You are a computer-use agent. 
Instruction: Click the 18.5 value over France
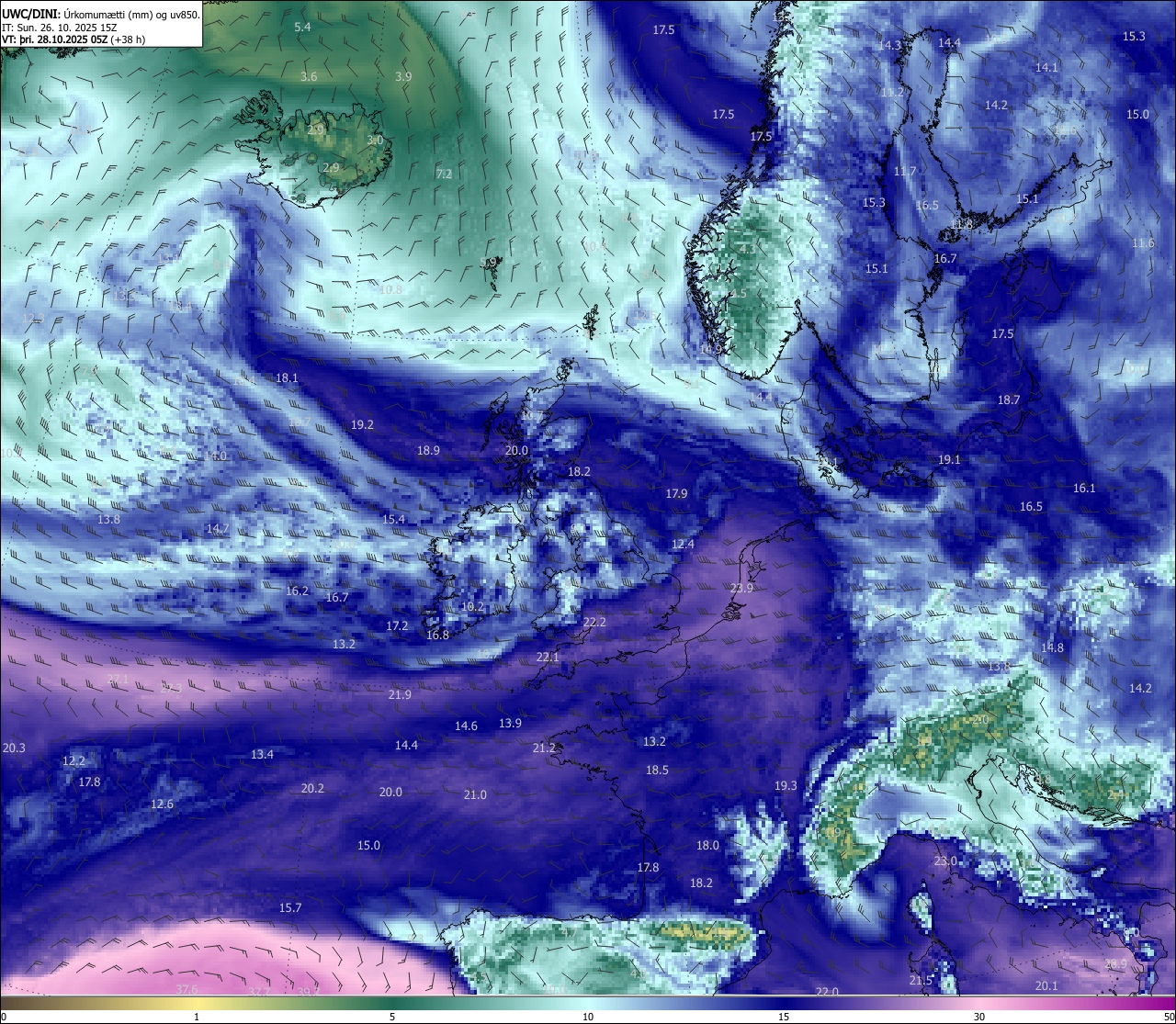click(657, 771)
